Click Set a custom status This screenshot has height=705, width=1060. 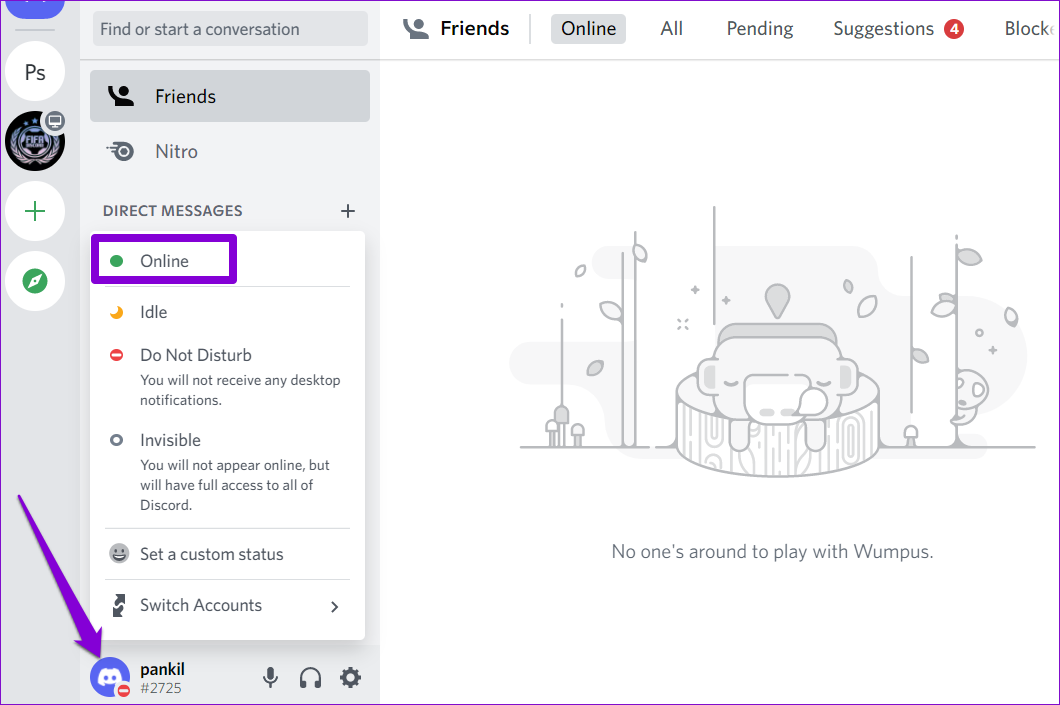(x=227, y=554)
